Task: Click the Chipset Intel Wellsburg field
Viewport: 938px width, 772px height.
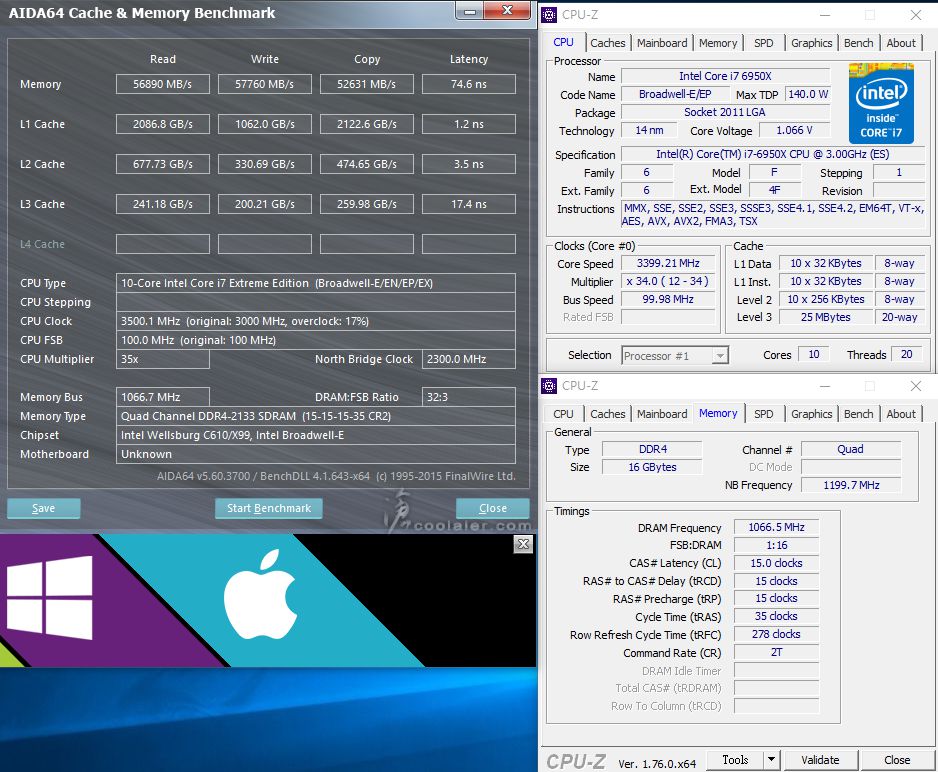Action: click(x=316, y=435)
